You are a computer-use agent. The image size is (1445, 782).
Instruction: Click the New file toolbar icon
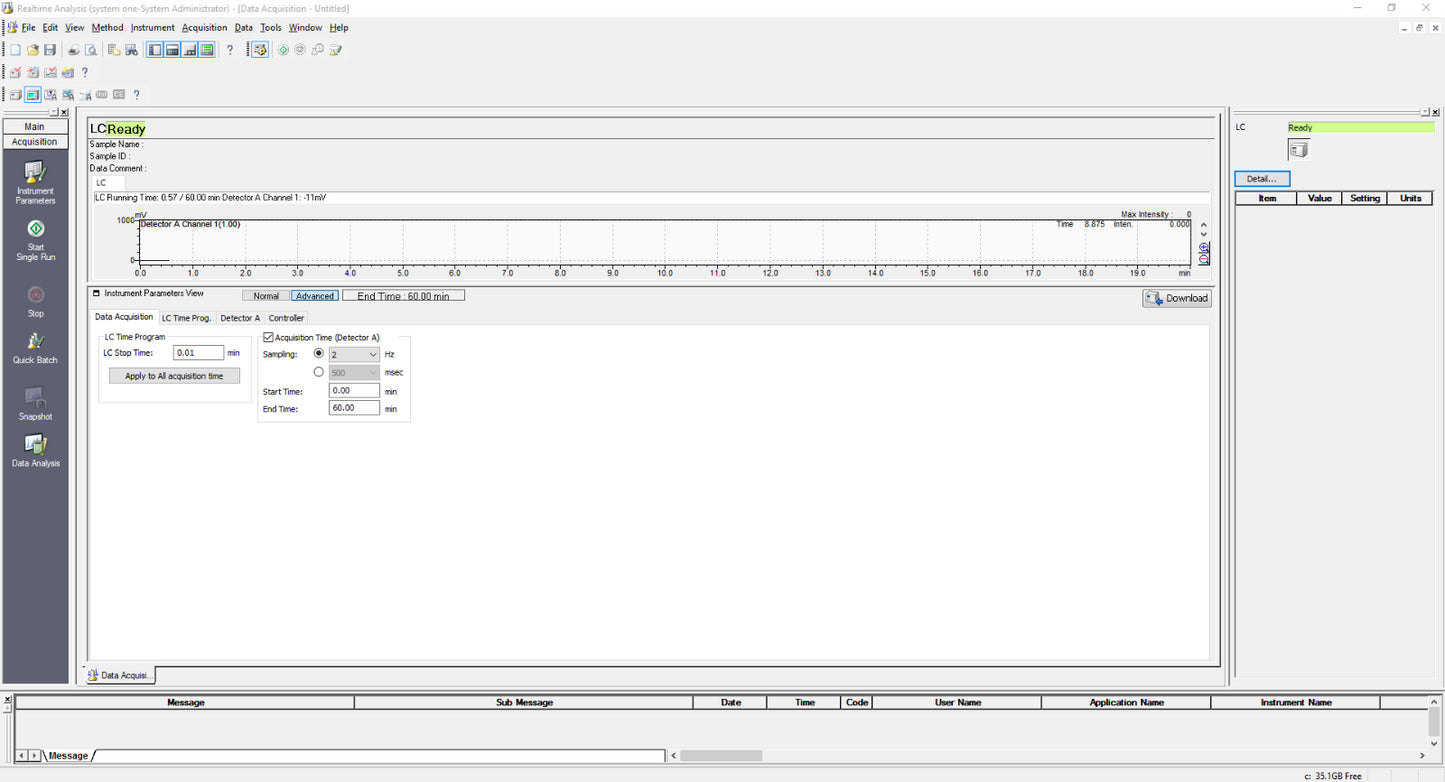point(15,50)
